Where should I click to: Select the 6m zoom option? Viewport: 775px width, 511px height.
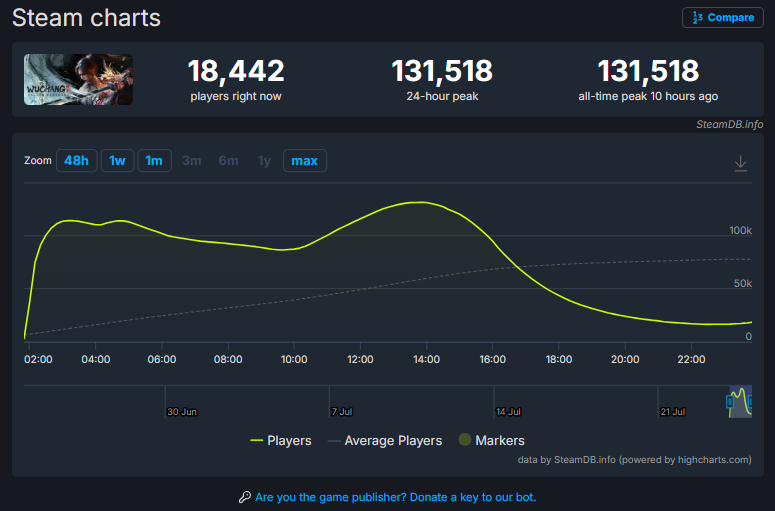[228, 161]
